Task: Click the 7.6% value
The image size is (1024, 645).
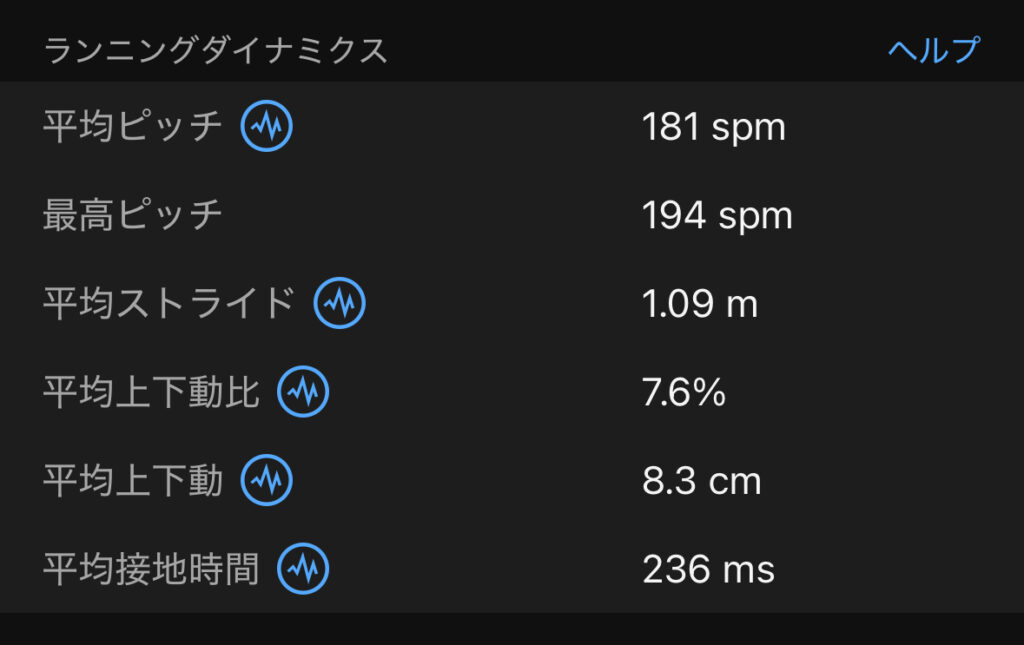Action: click(x=683, y=393)
